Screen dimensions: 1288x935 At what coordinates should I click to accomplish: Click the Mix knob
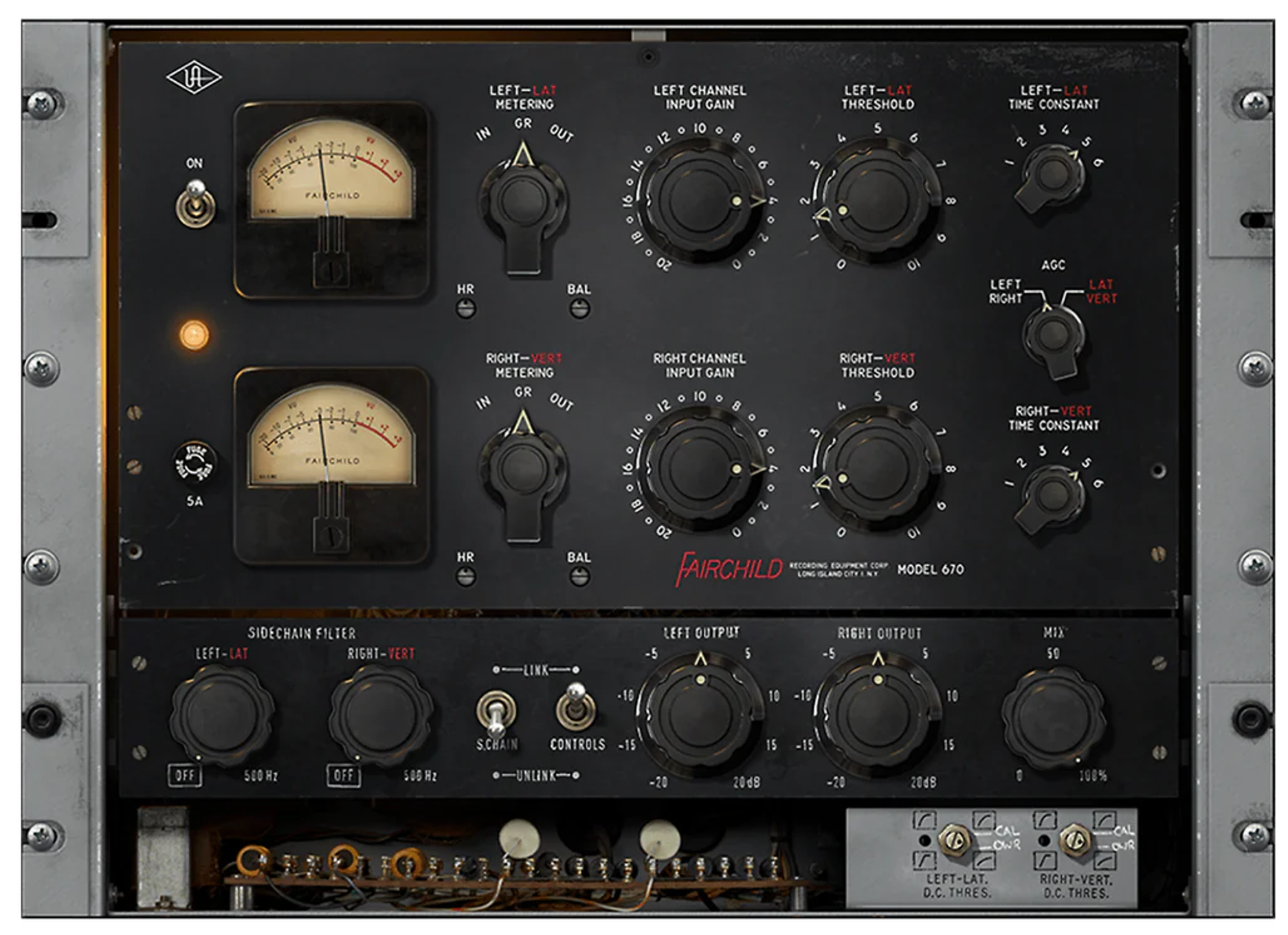1053,718
